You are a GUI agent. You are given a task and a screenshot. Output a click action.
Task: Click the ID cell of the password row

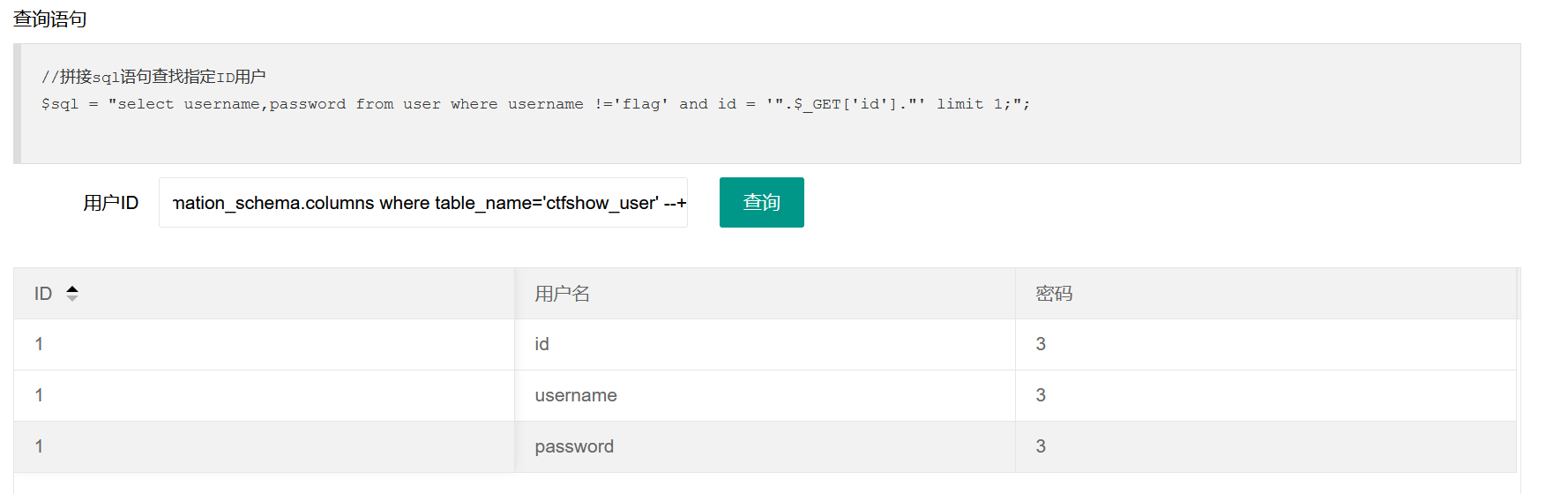39,446
